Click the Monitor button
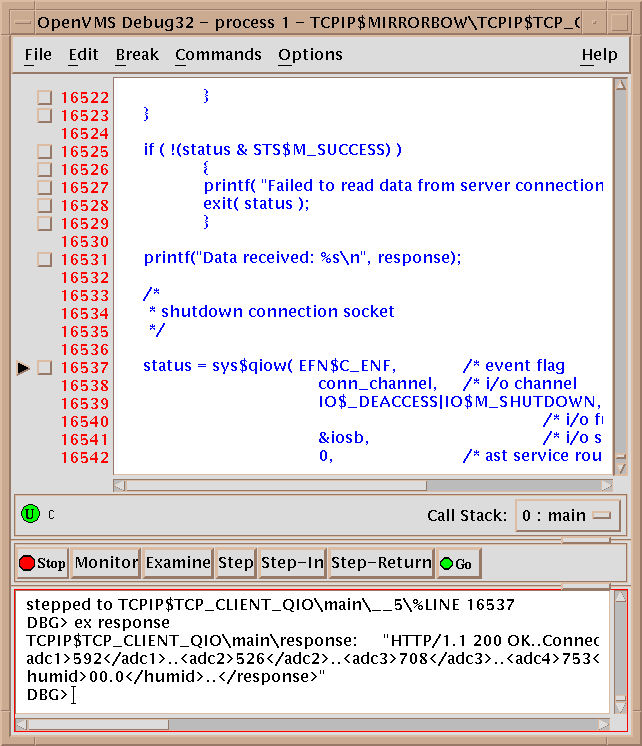642x746 pixels. (x=106, y=563)
